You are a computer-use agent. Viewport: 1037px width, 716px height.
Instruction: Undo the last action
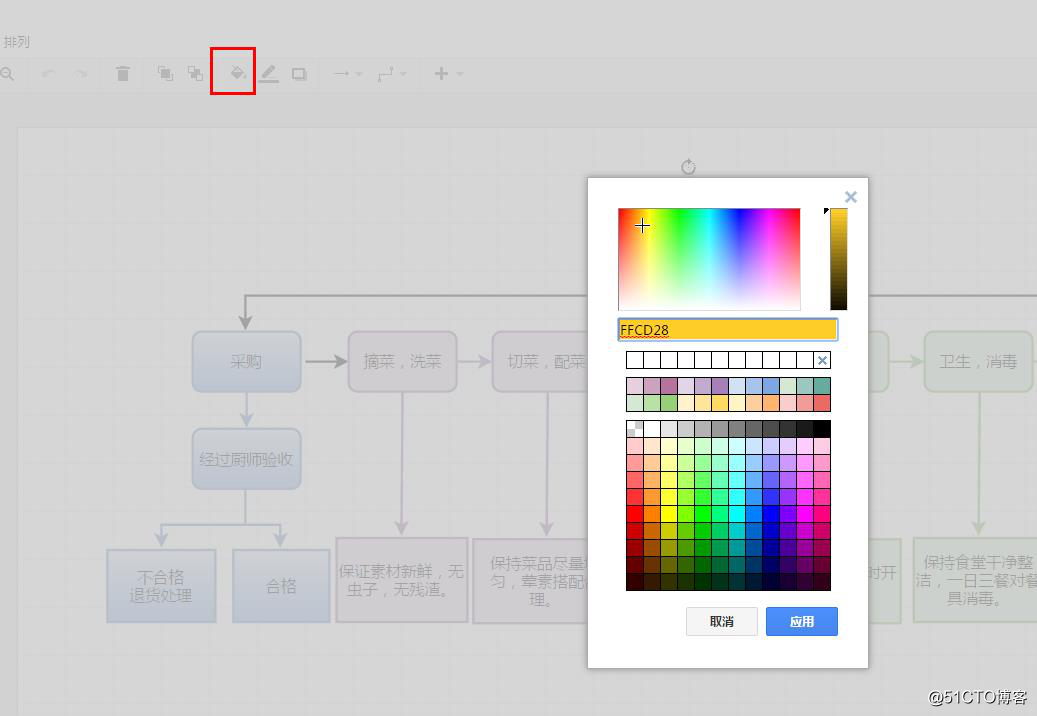(49, 73)
